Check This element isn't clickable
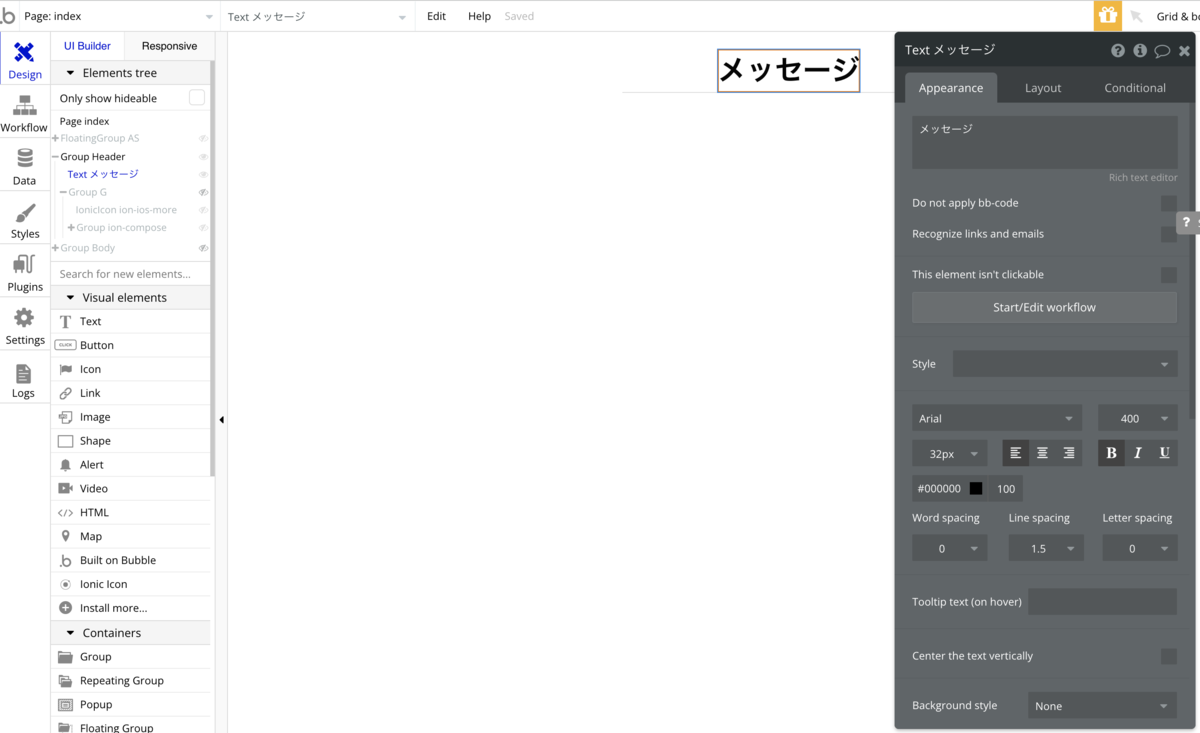This screenshot has height=733, width=1200. [x=1168, y=274]
